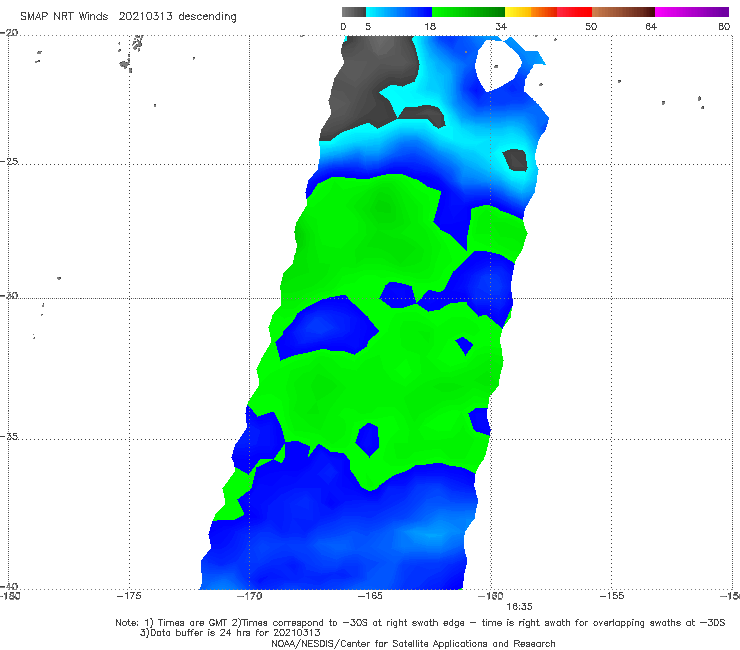The height and width of the screenshot is (650, 740).
Task: Click the date '20210313' in title
Action: point(145,16)
